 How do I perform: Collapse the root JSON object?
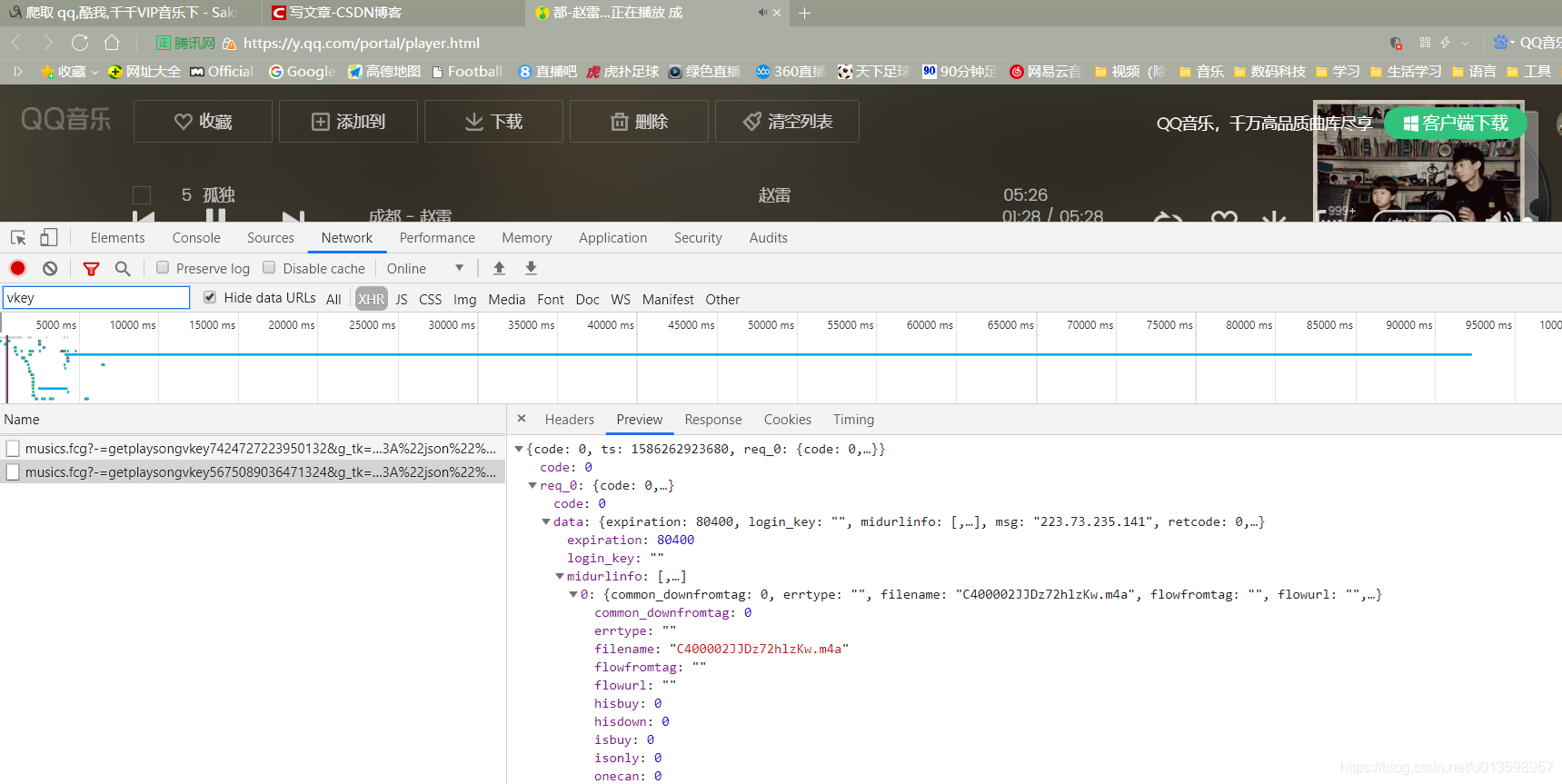(x=519, y=449)
